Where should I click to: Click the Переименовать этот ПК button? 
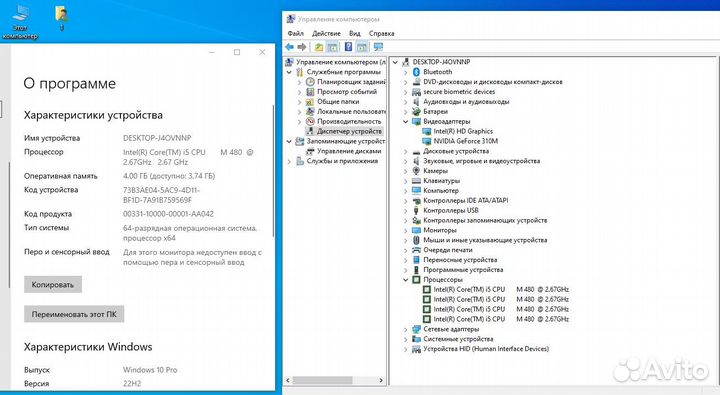click(x=74, y=314)
